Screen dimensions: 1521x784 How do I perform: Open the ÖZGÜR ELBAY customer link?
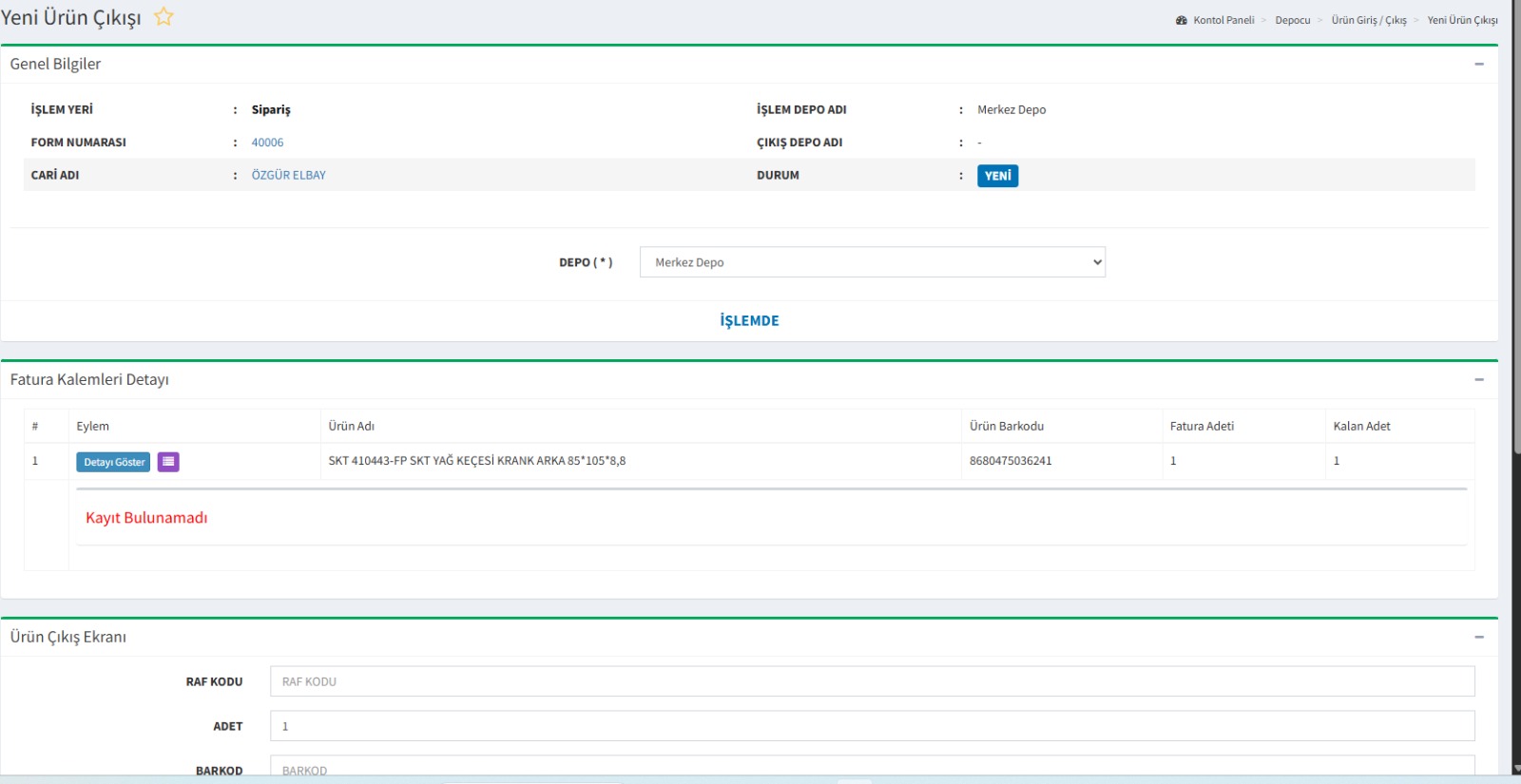click(x=288, y=176)
